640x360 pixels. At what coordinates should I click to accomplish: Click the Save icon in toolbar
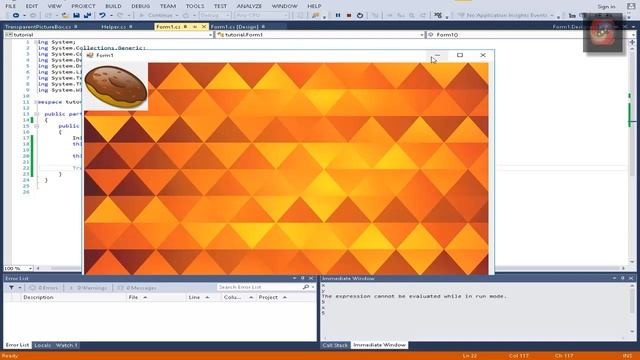(76, 16)
